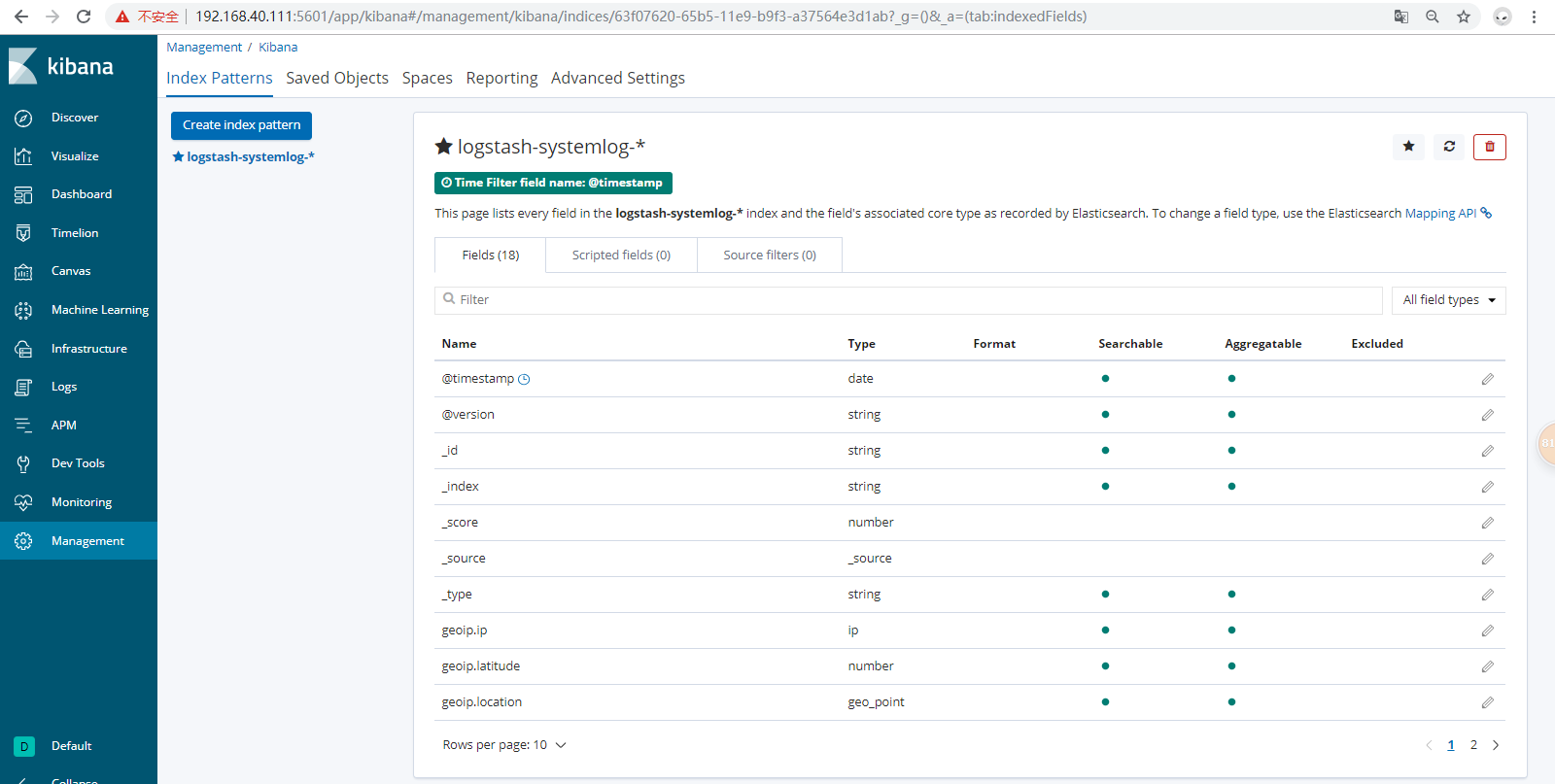The height and width of the screenshot is (784, 1555).
Task: Edit the _source field pencil
Action: (x=1487, y=559)
